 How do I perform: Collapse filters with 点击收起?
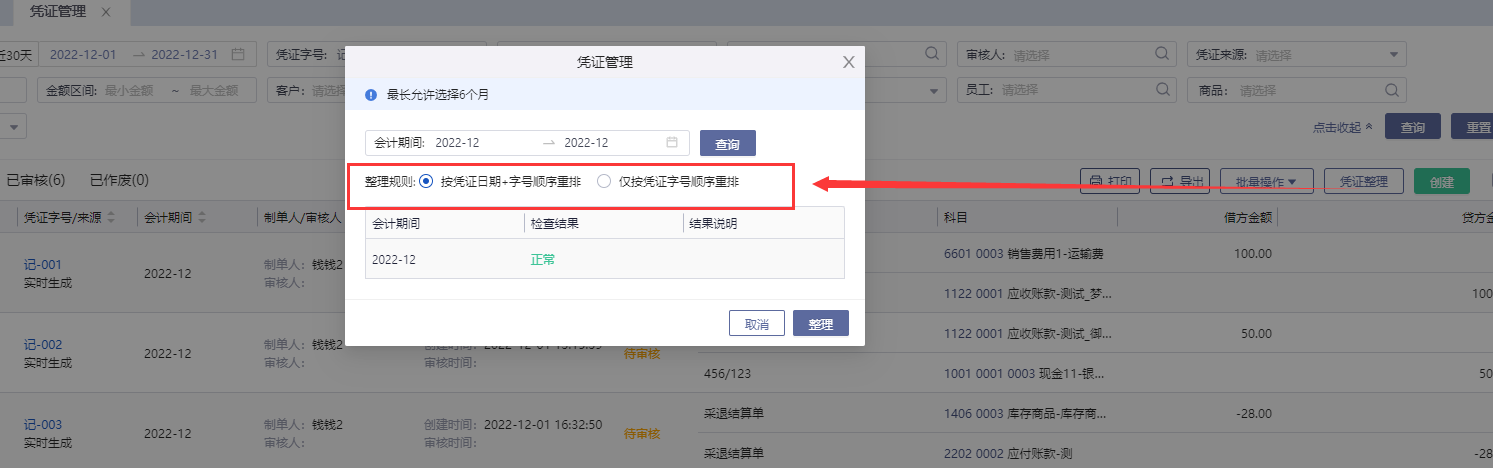click(x=1342, y=128)
